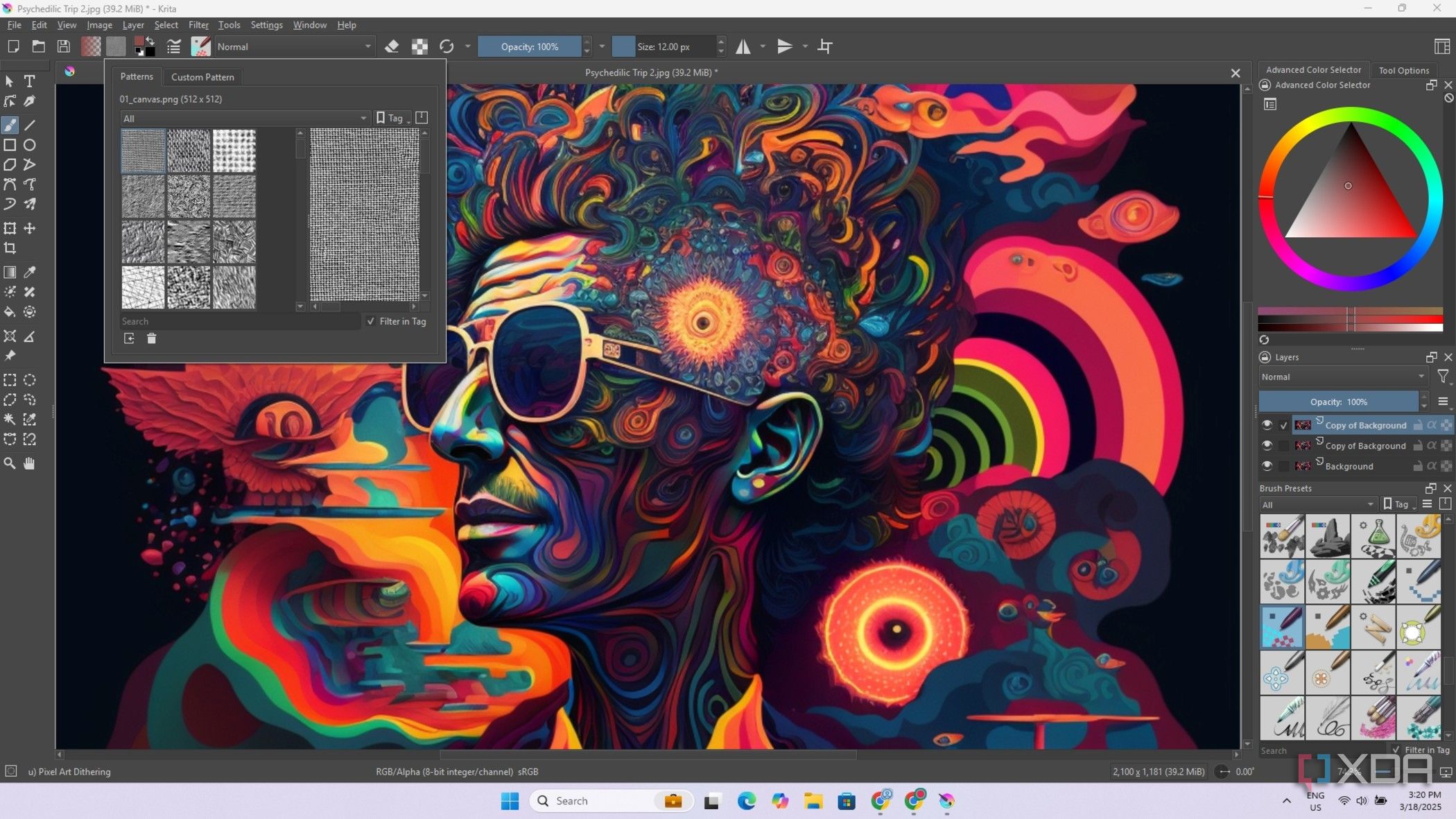The image size is (1456, 819).
Task: Click the Tool Options panel button
Action: tap(1404, 69)
